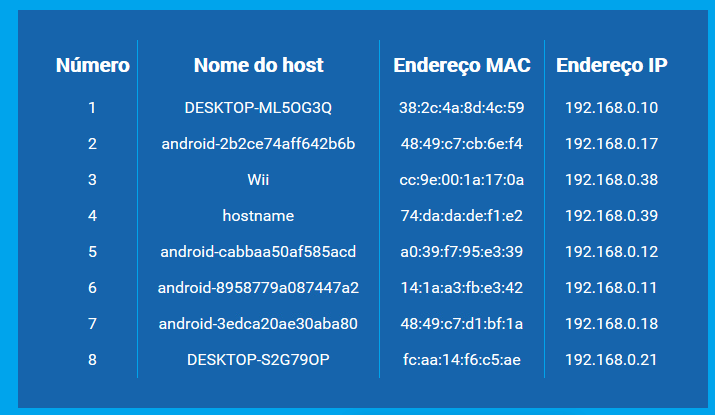Click the Endereço MAC column header
The height and width of the screenshot is (415, 715).
coord(462,66)
